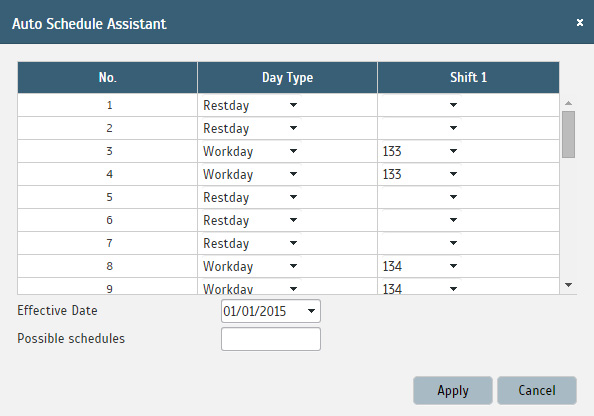Click the table's vertical scrollbar thumb

click(568, 134)
